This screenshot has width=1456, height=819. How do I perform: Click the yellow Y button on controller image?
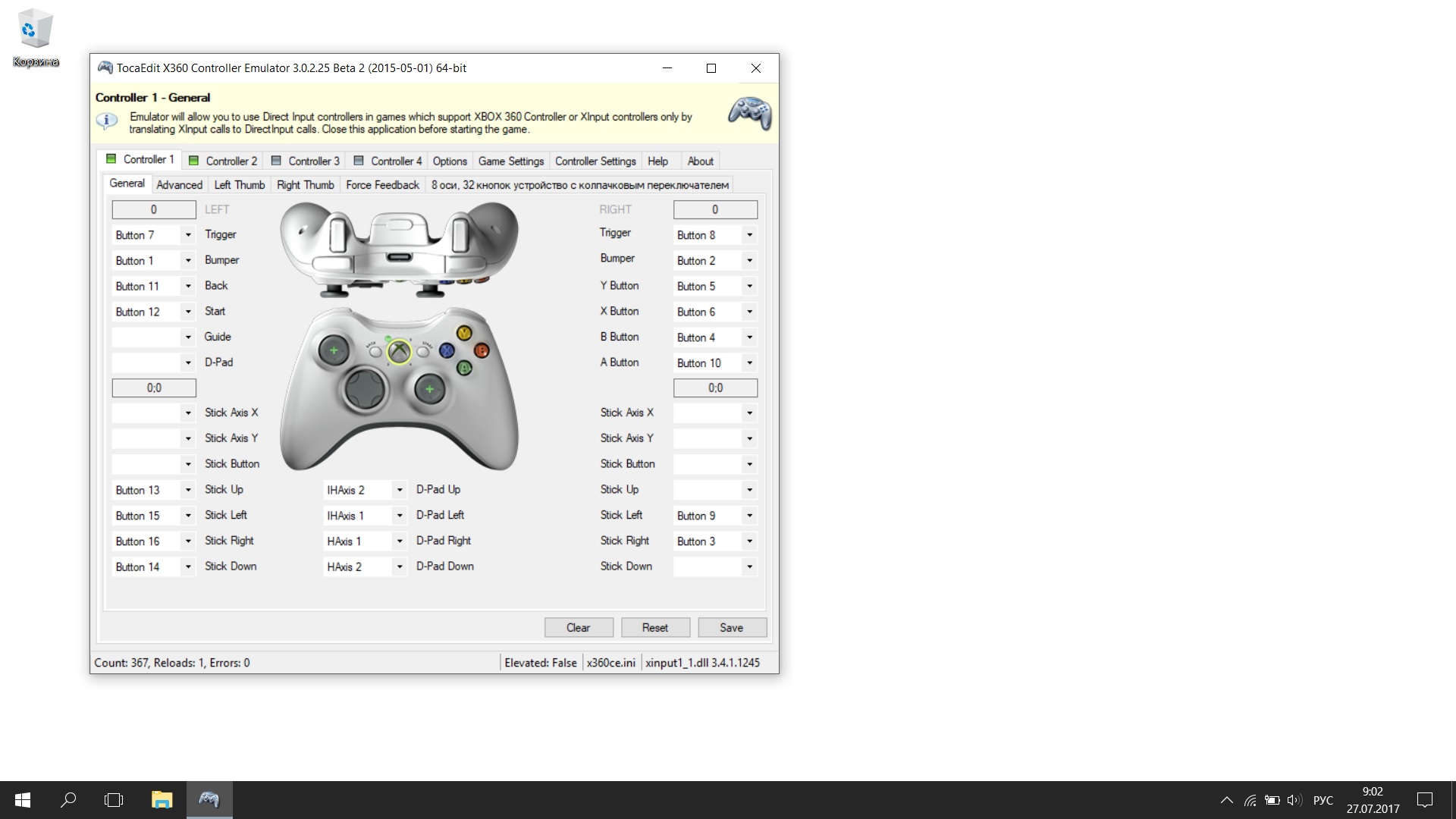point(464,333)
